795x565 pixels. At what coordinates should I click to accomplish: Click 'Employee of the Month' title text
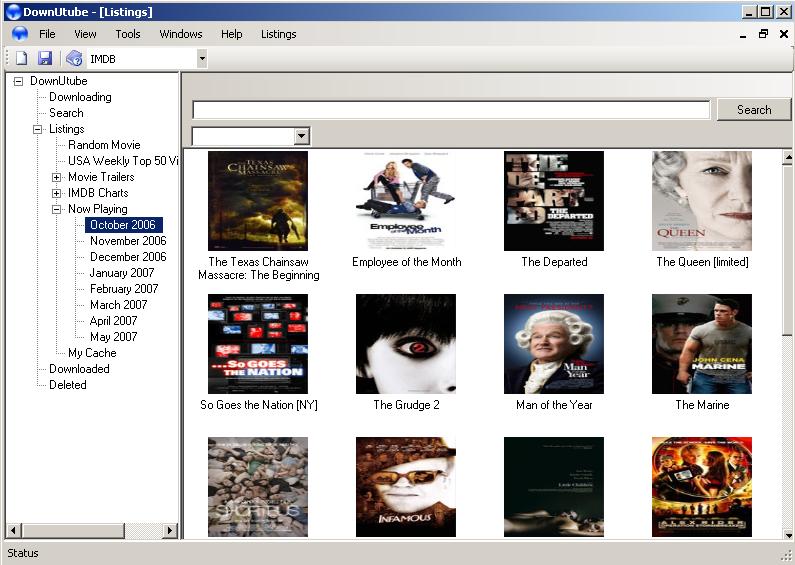click(x=407, y=262)
